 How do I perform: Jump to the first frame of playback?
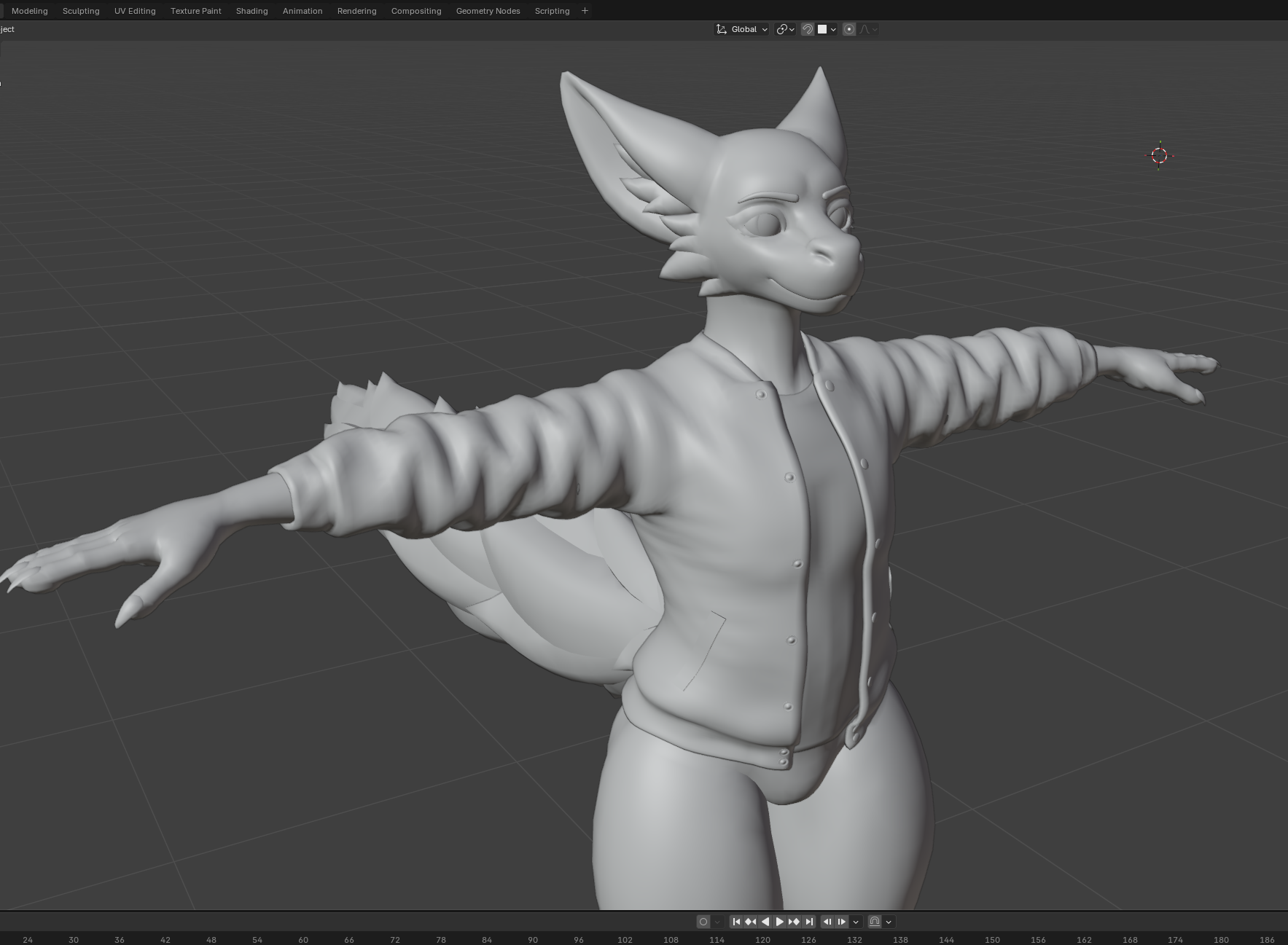pos(736,922)
